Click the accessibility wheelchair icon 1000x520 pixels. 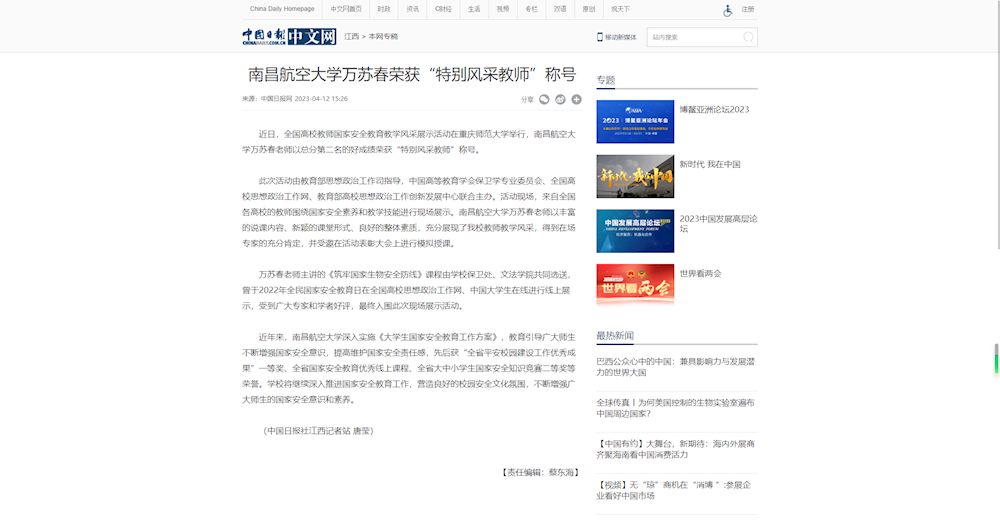[728, 10]
